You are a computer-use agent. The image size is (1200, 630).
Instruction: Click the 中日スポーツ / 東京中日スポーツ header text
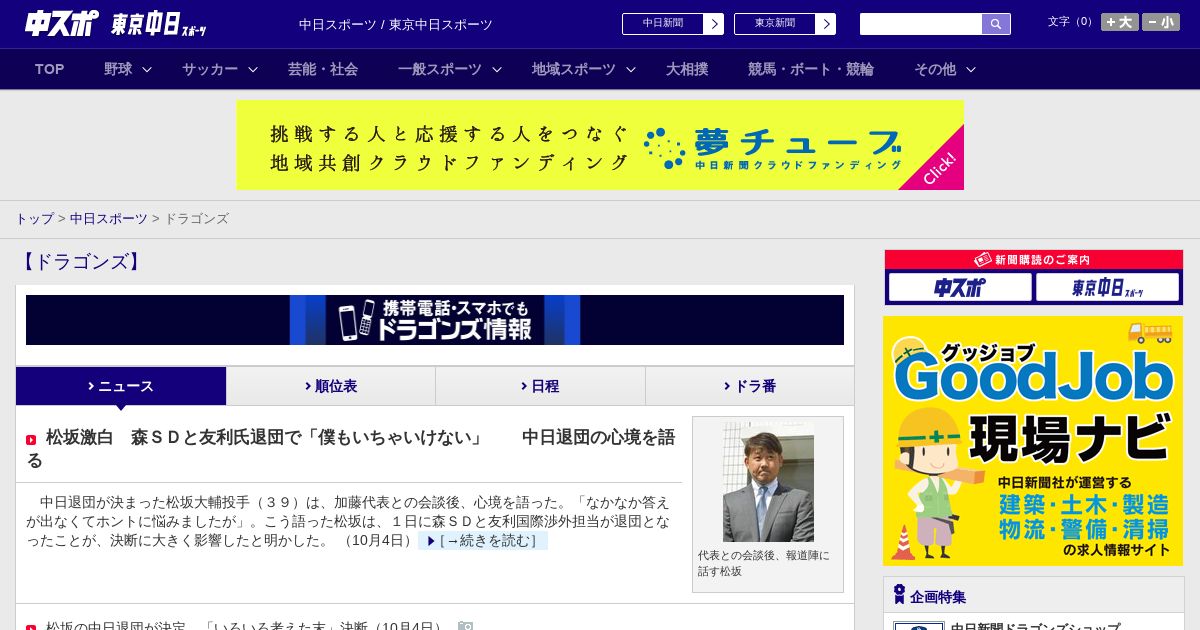coord(396,25)
